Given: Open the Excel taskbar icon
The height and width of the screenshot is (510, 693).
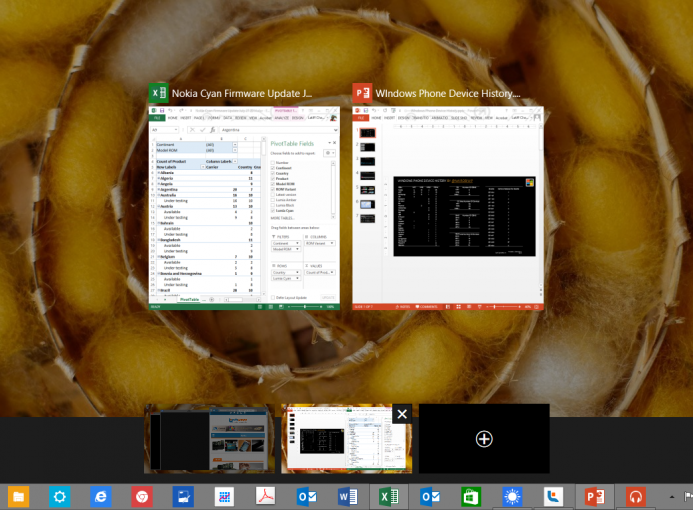Looking at the screenshot, I should pos(389,497).
